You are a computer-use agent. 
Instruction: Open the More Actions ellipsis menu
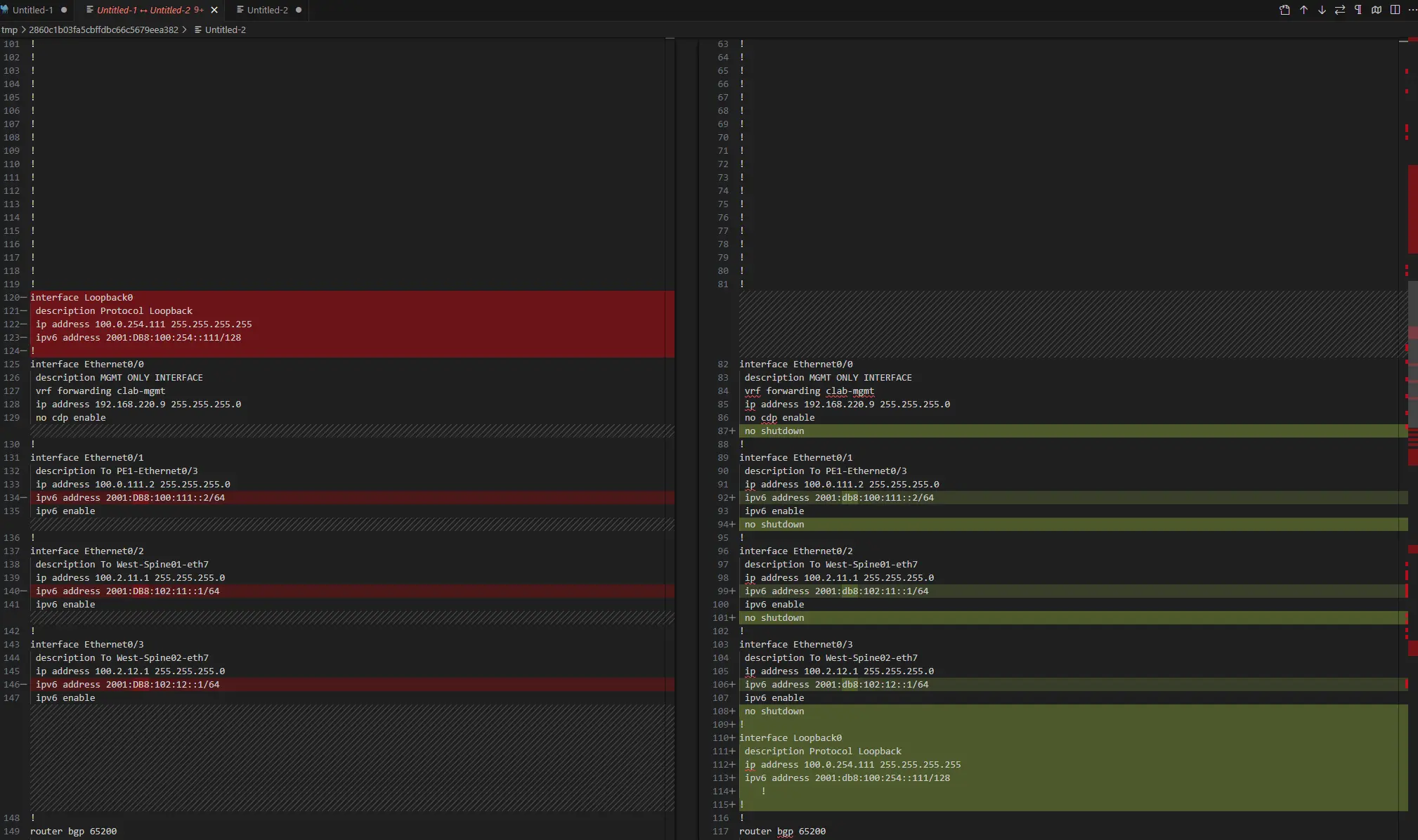pyautogui.click(x=1412, y=10)
